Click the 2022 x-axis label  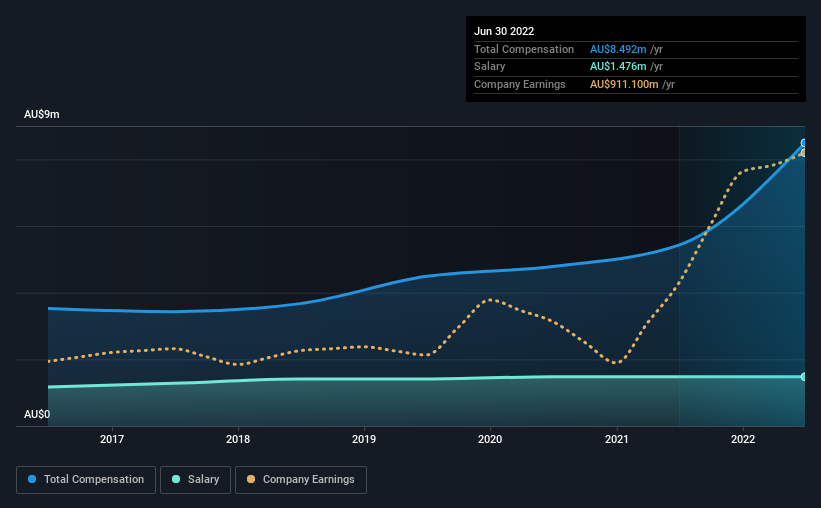(x=743, y=439)
